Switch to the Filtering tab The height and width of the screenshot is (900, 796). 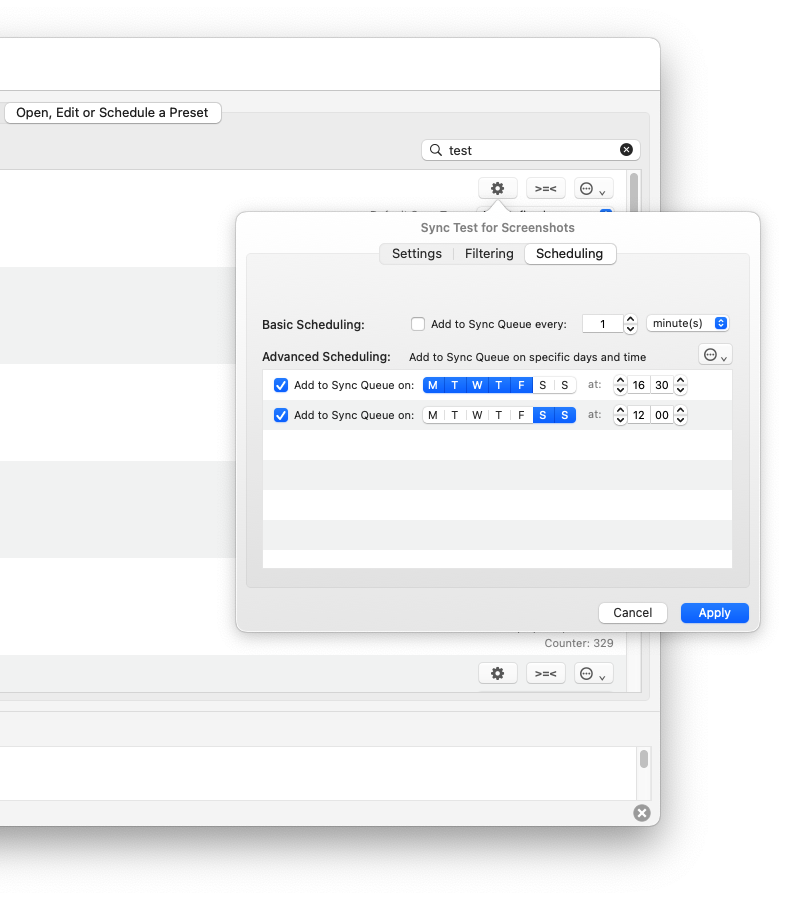pyautogui.click(x=489, y=254)
